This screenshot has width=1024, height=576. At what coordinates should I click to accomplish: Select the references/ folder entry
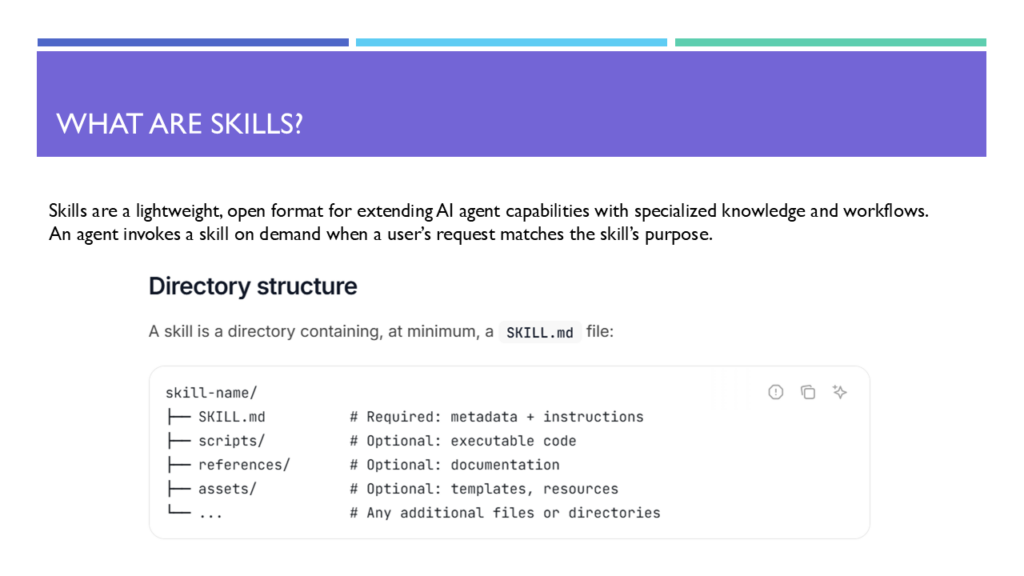click(244, 465)
